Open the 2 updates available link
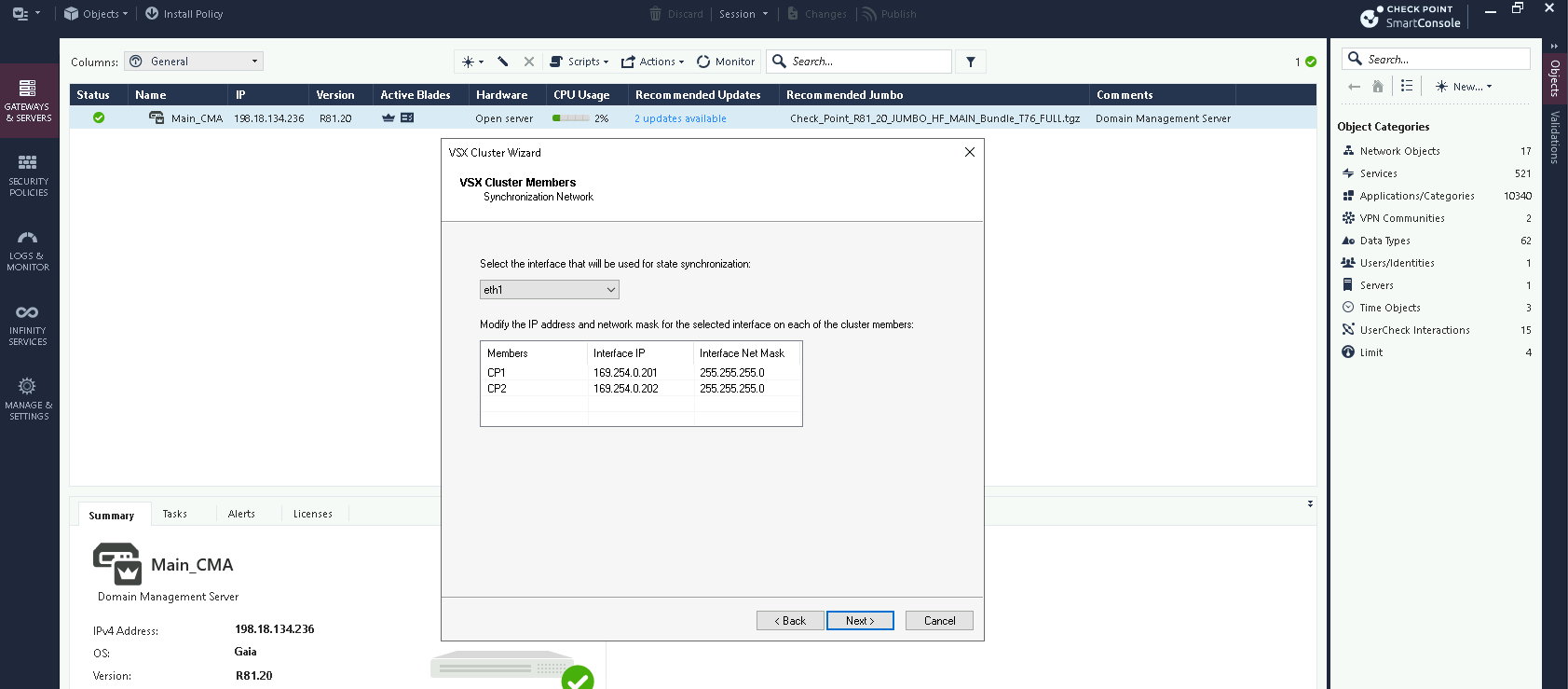The width and height of the screenshot is (1568, 689). 680,118
